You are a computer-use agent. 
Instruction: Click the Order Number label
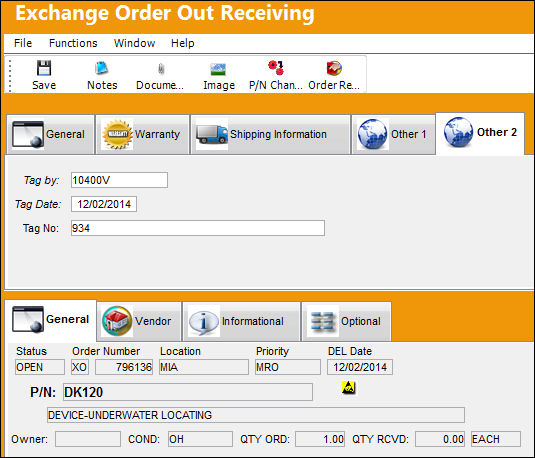coord(106,351)
